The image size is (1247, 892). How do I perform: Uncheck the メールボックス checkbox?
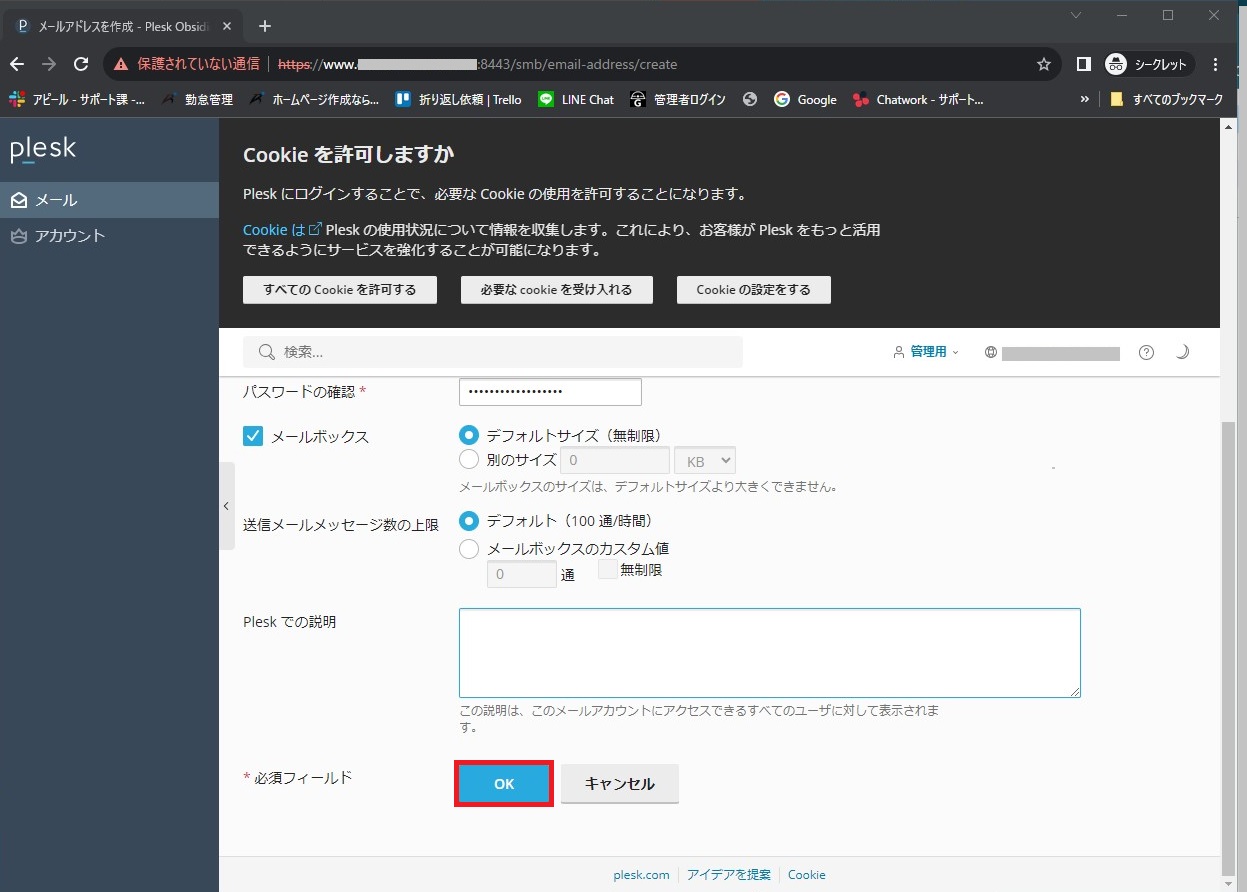(253, 436)
